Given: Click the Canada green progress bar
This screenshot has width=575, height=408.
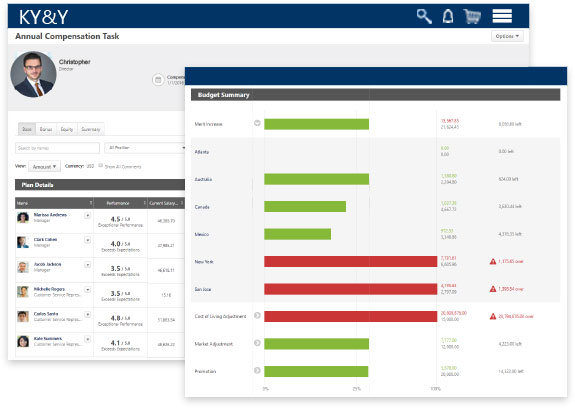Looking at the screenshot, I should click(x=305, y=206).
